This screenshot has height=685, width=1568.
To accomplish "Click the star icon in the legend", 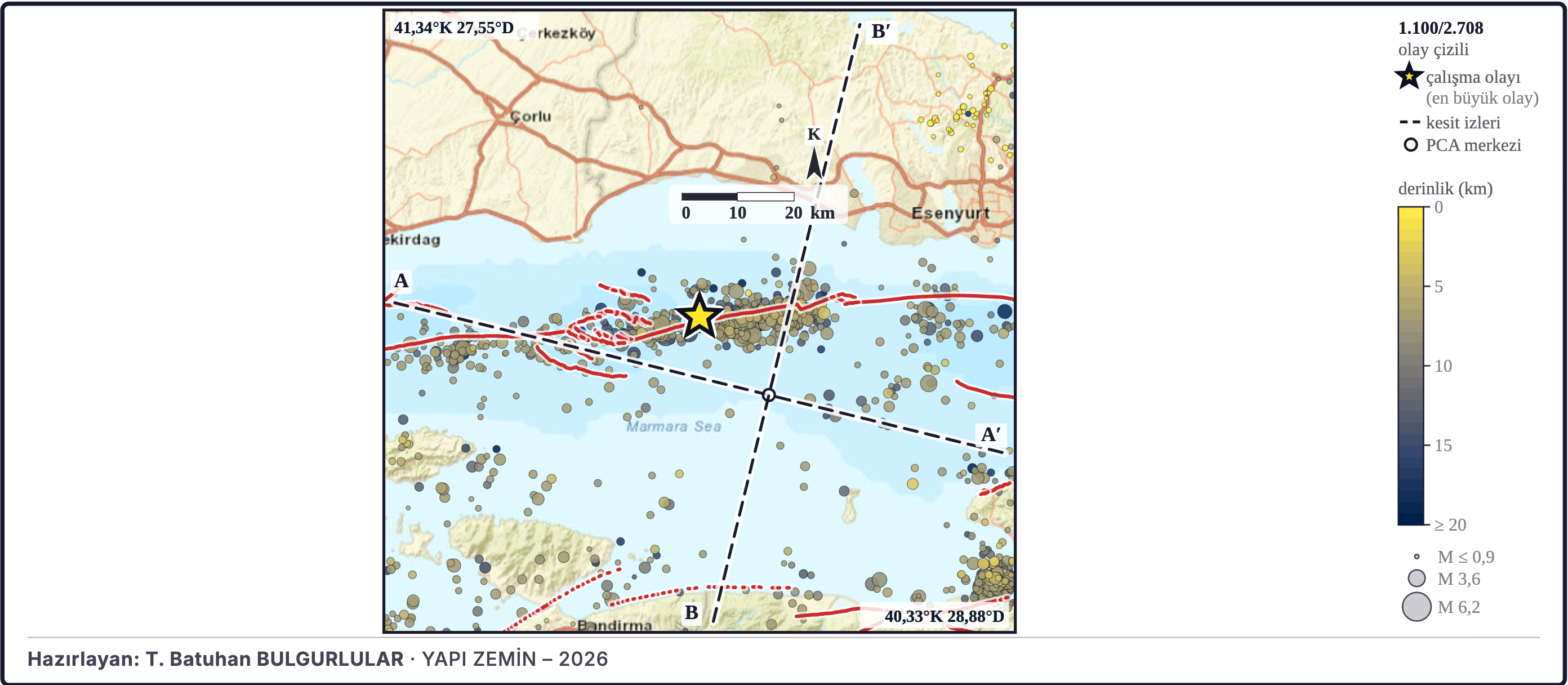I will 1409,77.
